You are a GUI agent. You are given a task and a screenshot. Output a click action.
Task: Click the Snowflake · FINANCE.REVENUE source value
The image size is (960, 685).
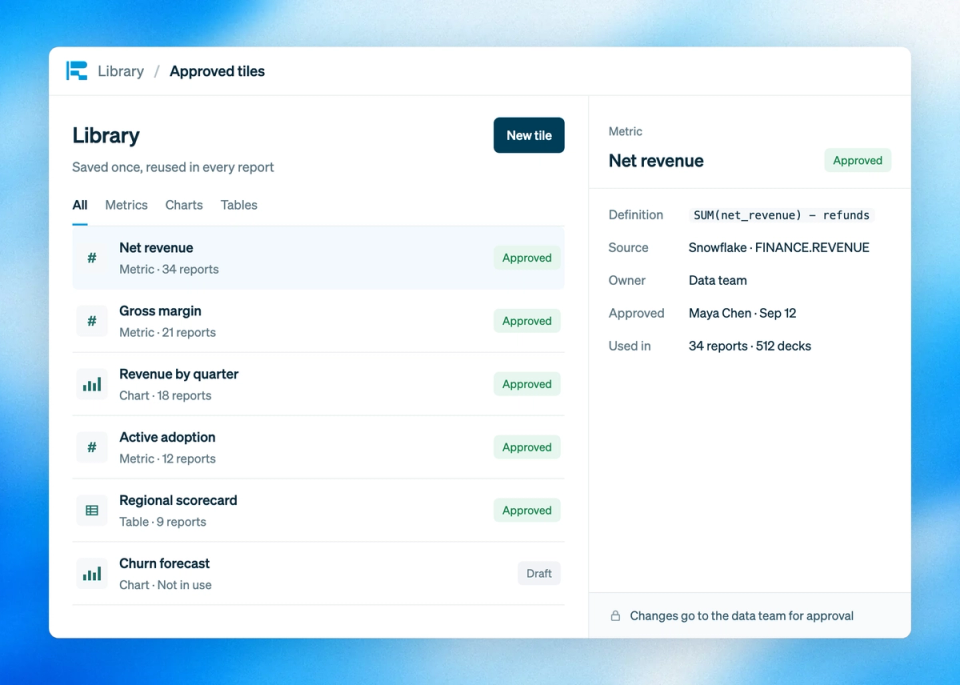(779, 247)
